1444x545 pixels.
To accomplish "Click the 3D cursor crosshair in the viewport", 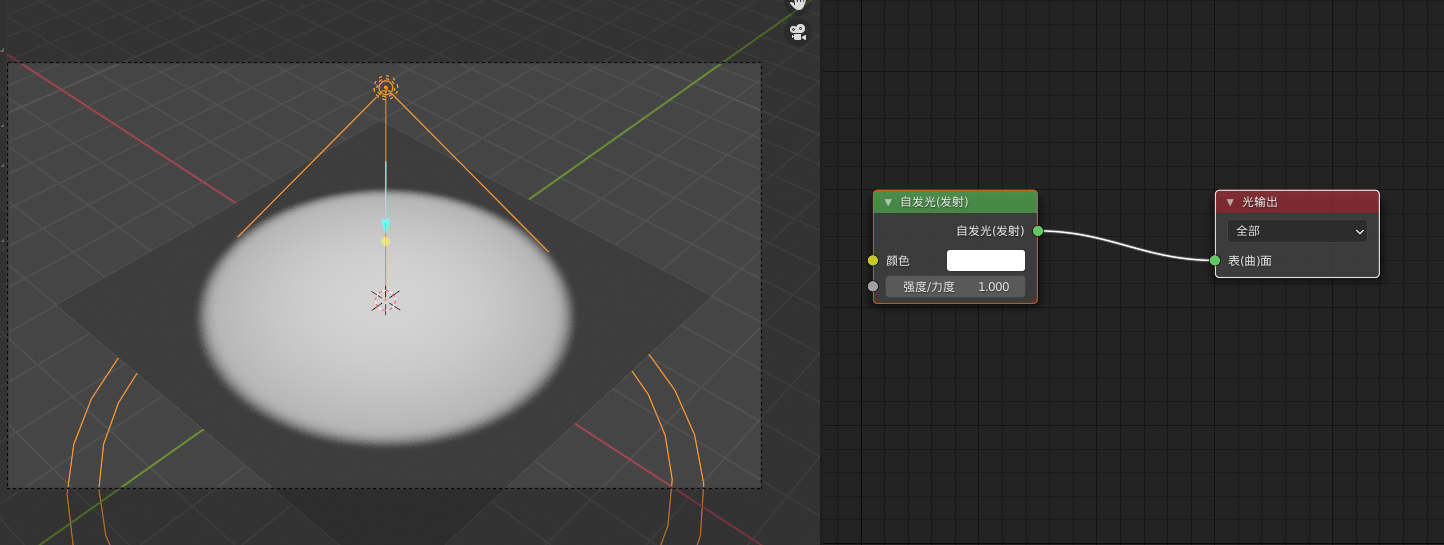I will 386,300.
